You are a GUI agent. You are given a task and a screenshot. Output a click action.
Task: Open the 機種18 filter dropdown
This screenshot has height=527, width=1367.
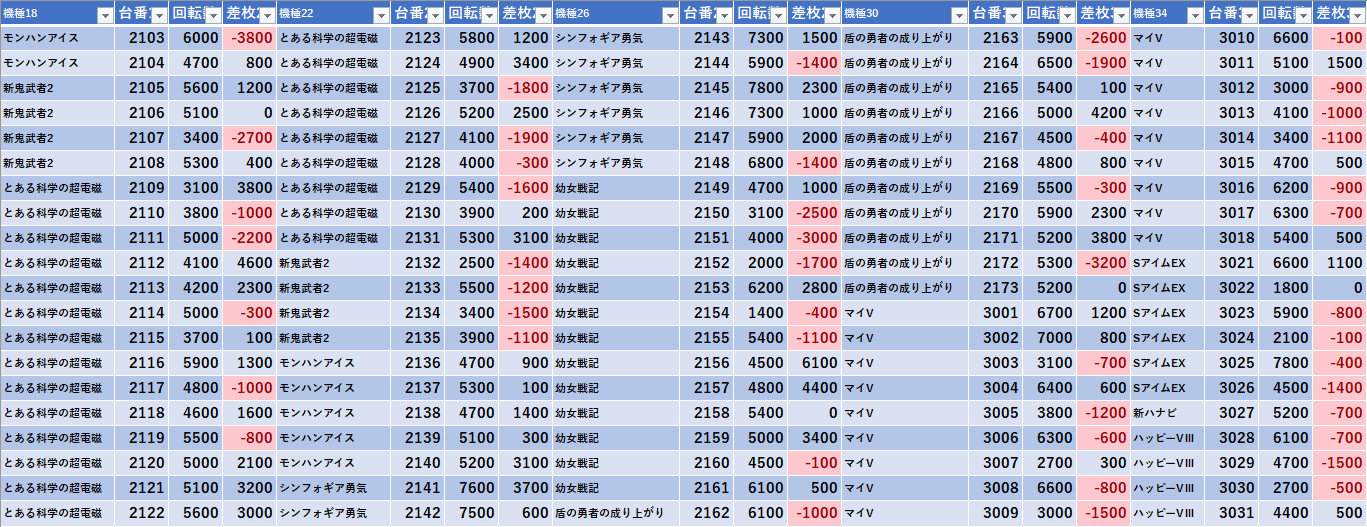click(x=105, y=15)
